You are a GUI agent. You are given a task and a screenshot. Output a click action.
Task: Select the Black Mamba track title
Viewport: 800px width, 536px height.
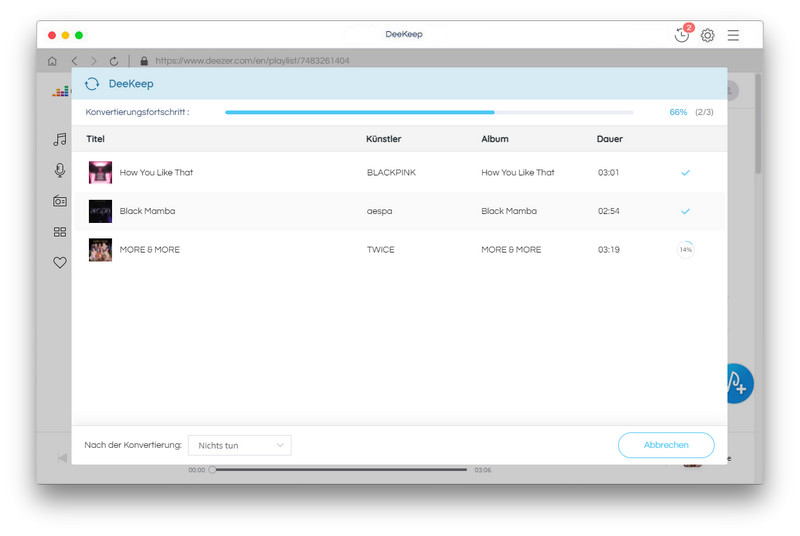pyautogui.click(x=147, y=211)
